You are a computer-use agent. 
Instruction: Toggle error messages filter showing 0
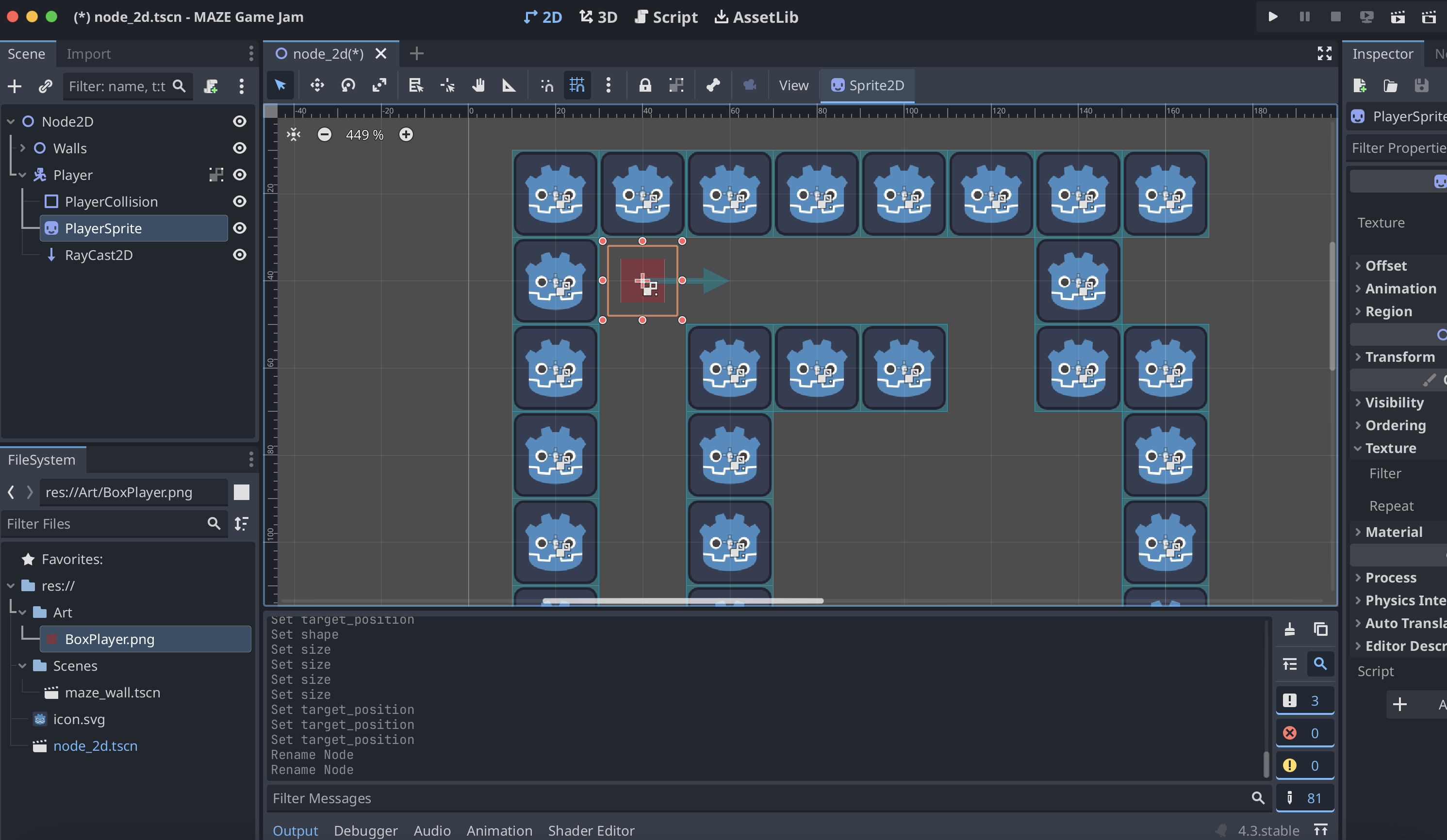(1305, 733)
